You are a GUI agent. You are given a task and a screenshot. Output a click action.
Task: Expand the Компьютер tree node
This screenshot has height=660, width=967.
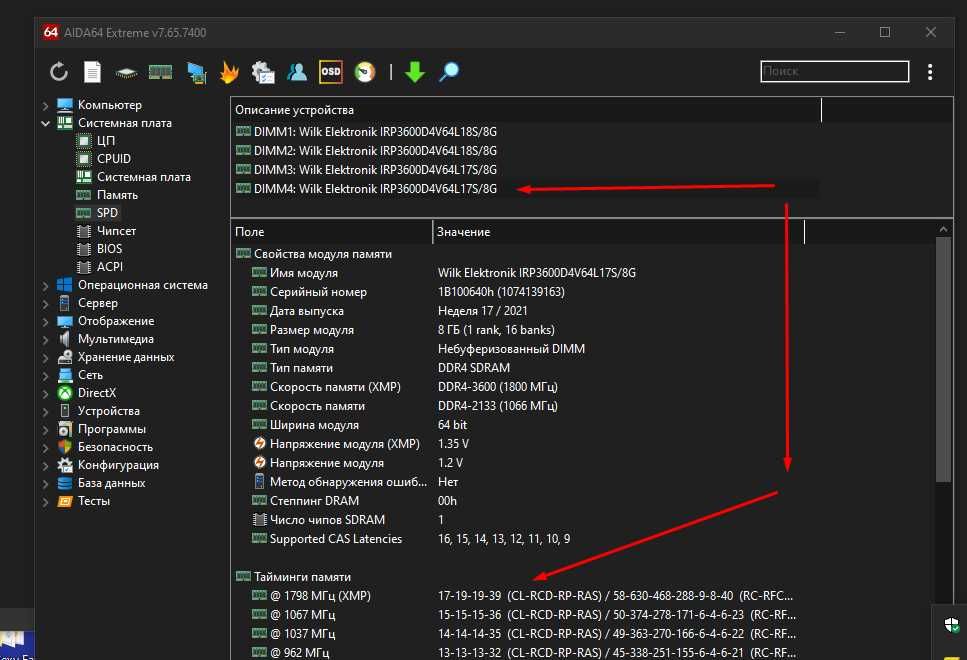(x=45, y=105)
